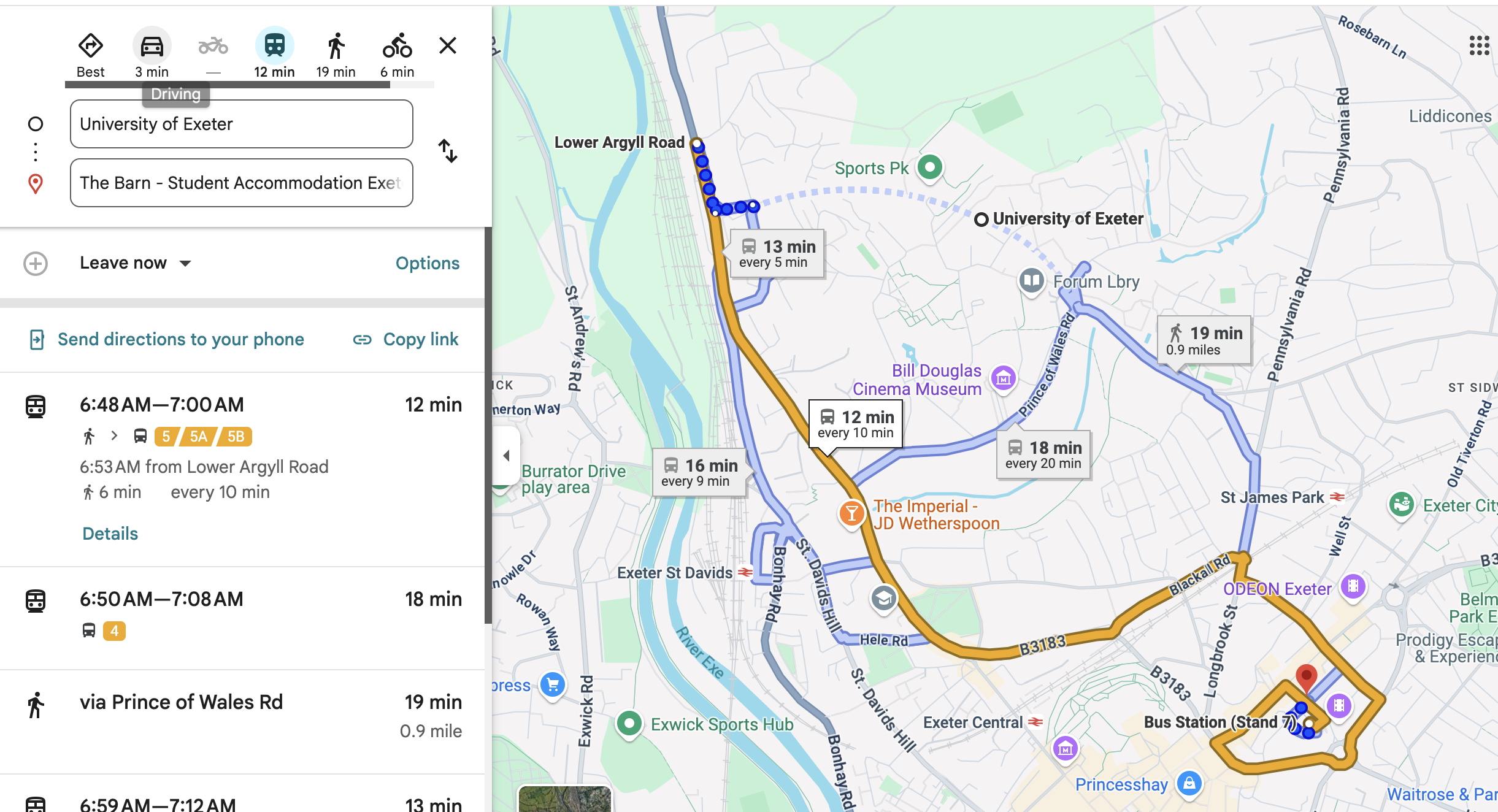Choose the Walking travel mode
The height and width of the screenshot is (812, 1498).
click(336, 46)
